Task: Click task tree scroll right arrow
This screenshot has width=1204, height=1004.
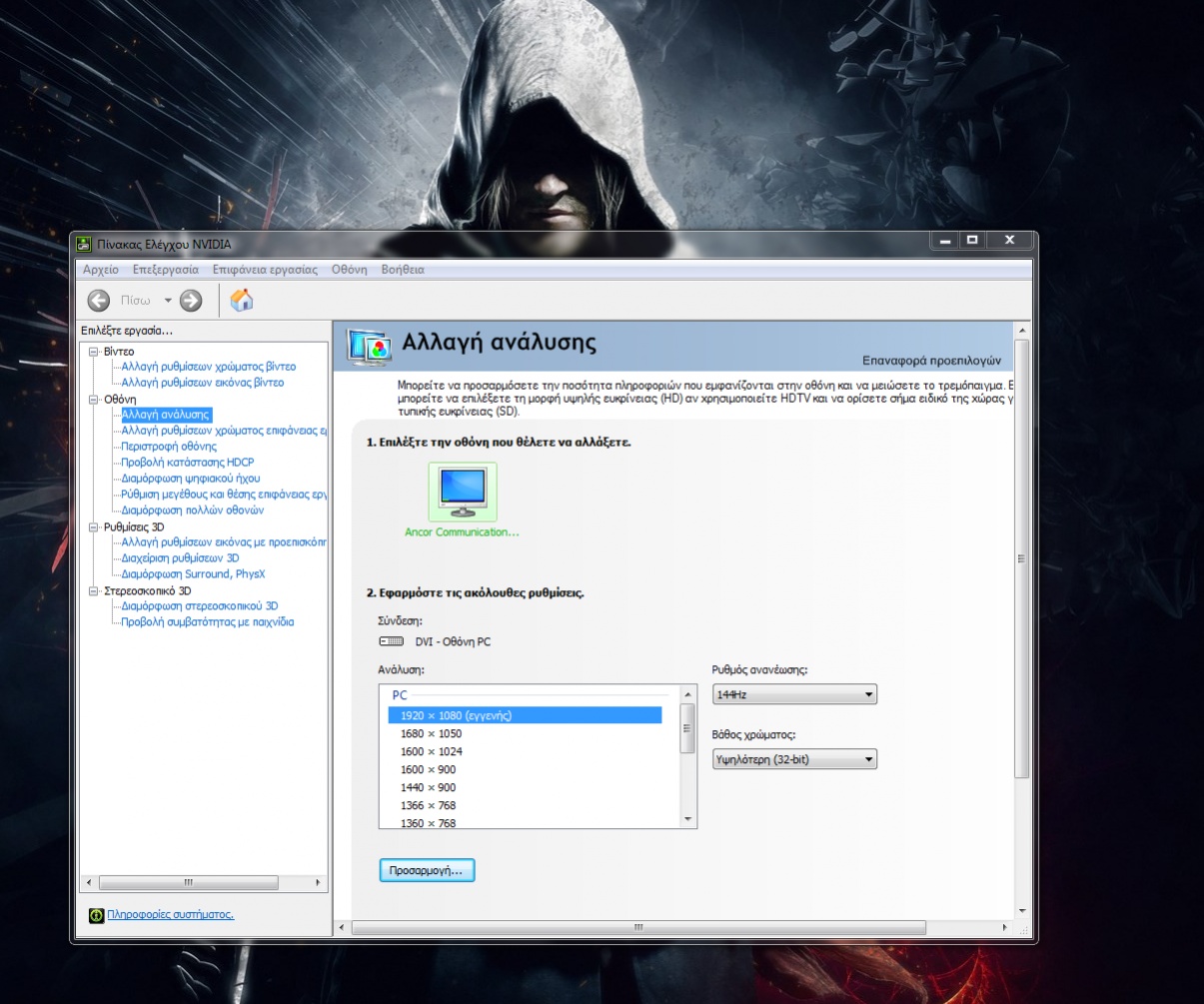Action: (320, 883)
